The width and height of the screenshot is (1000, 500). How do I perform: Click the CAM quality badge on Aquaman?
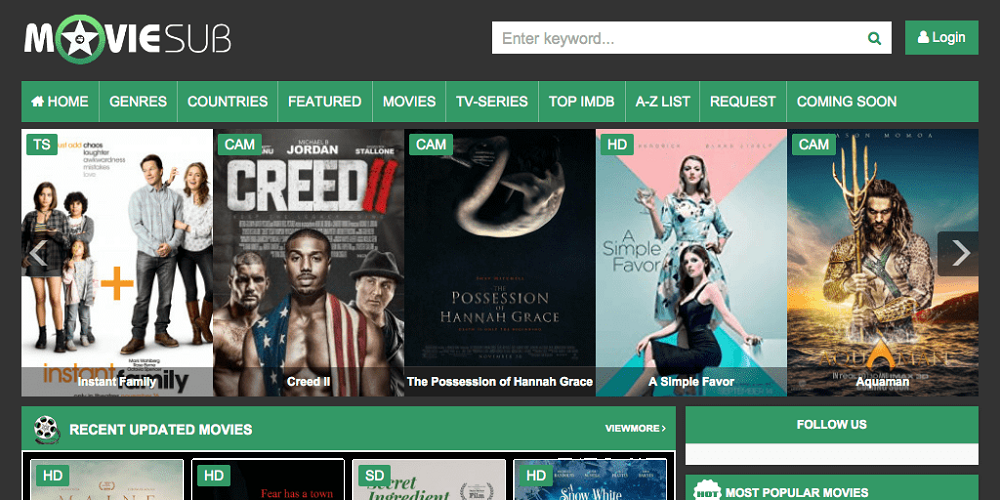click(x=814, y=145)
